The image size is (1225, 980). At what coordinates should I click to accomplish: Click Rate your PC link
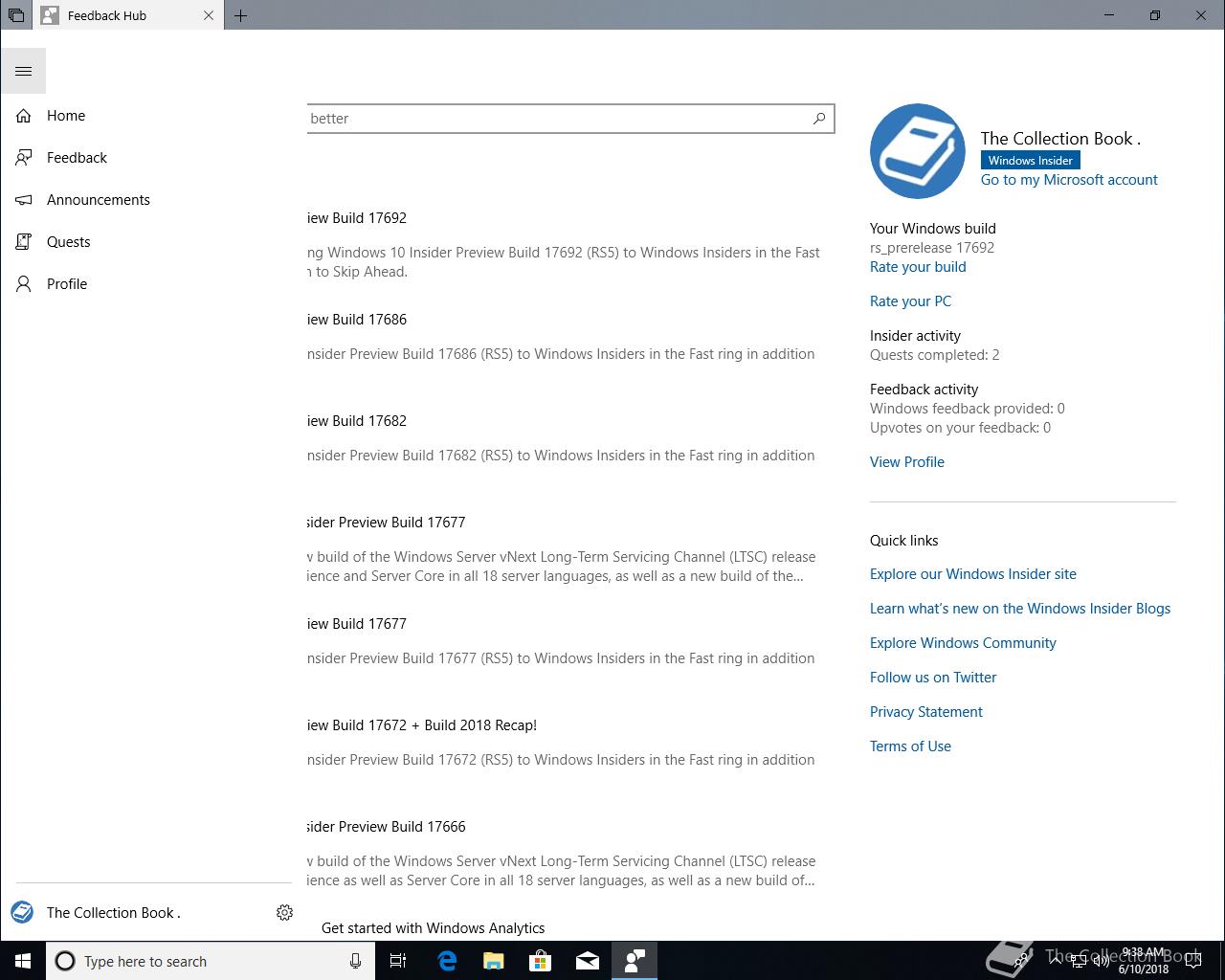(x=910, y=301)
